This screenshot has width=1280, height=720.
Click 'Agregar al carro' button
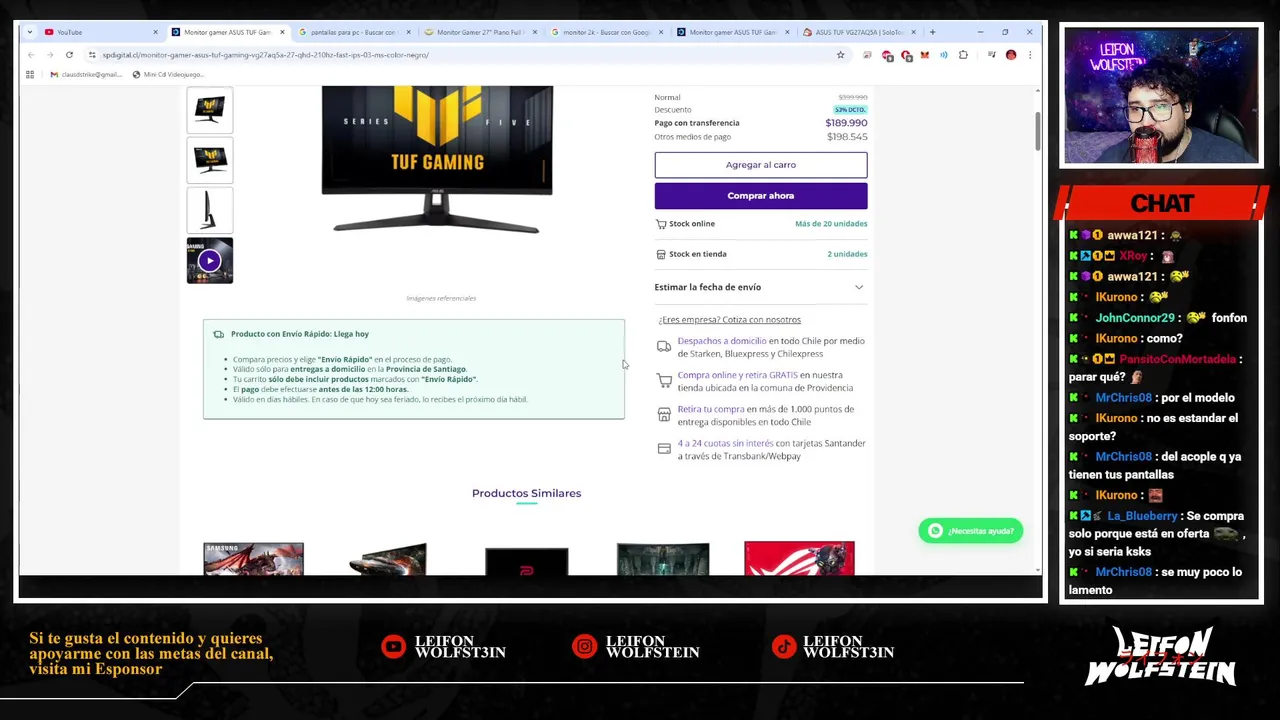(761, 164)
